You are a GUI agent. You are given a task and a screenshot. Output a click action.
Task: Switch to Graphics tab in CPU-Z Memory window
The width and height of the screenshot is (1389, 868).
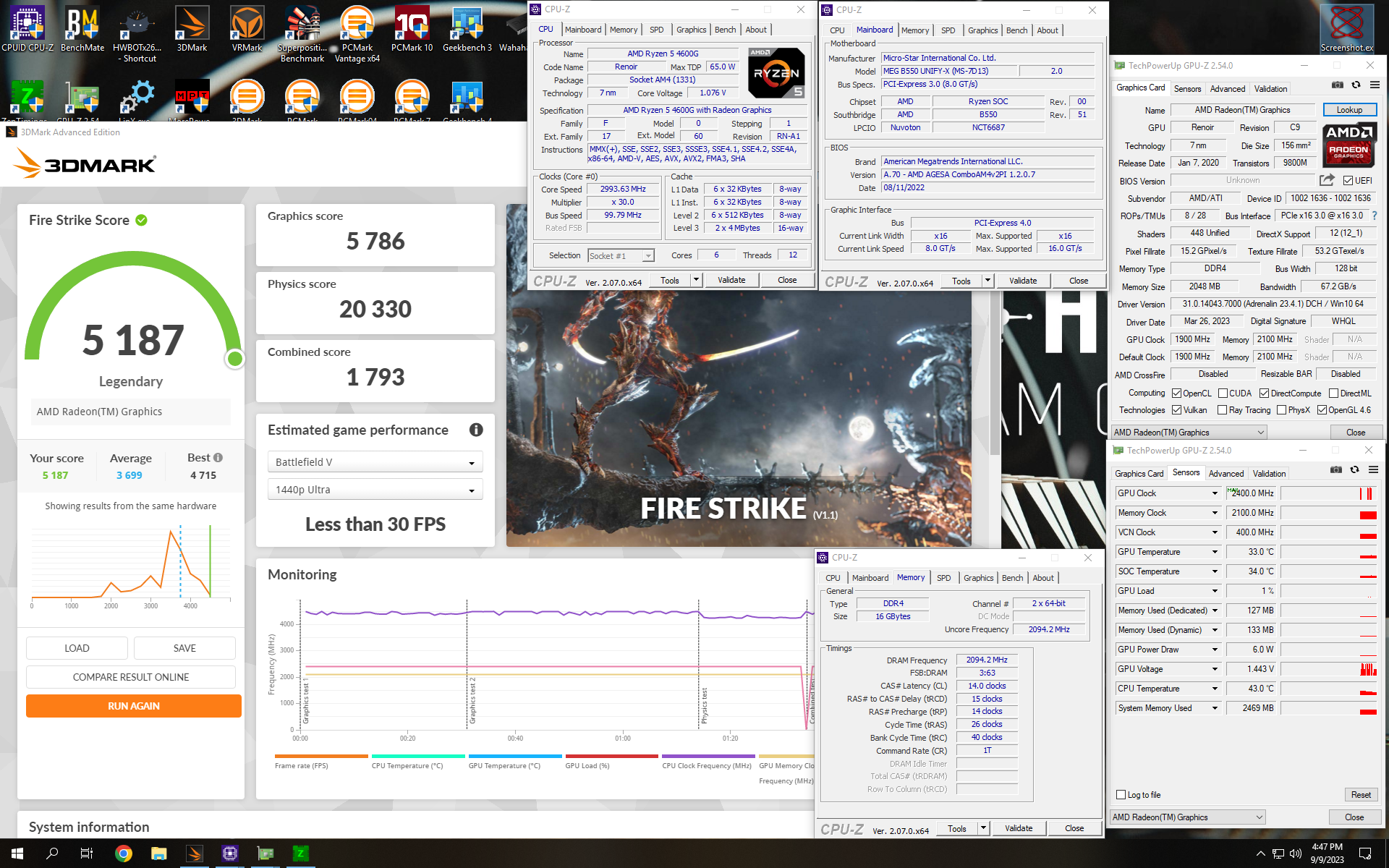point(979,578)
